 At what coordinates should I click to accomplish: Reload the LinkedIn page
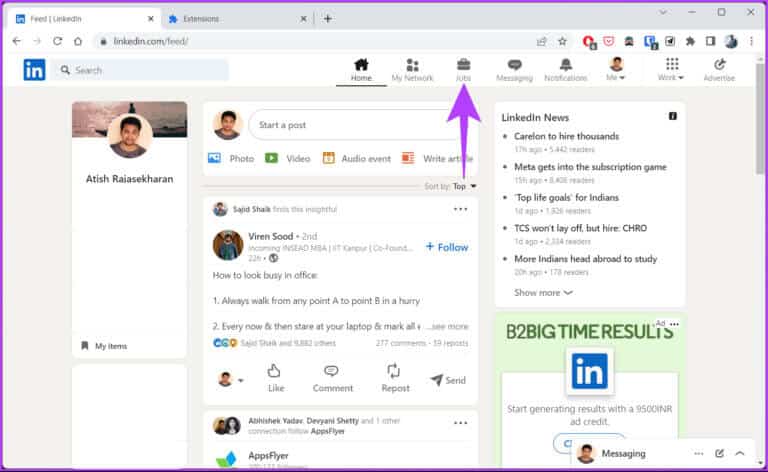[x=57, y=41]
